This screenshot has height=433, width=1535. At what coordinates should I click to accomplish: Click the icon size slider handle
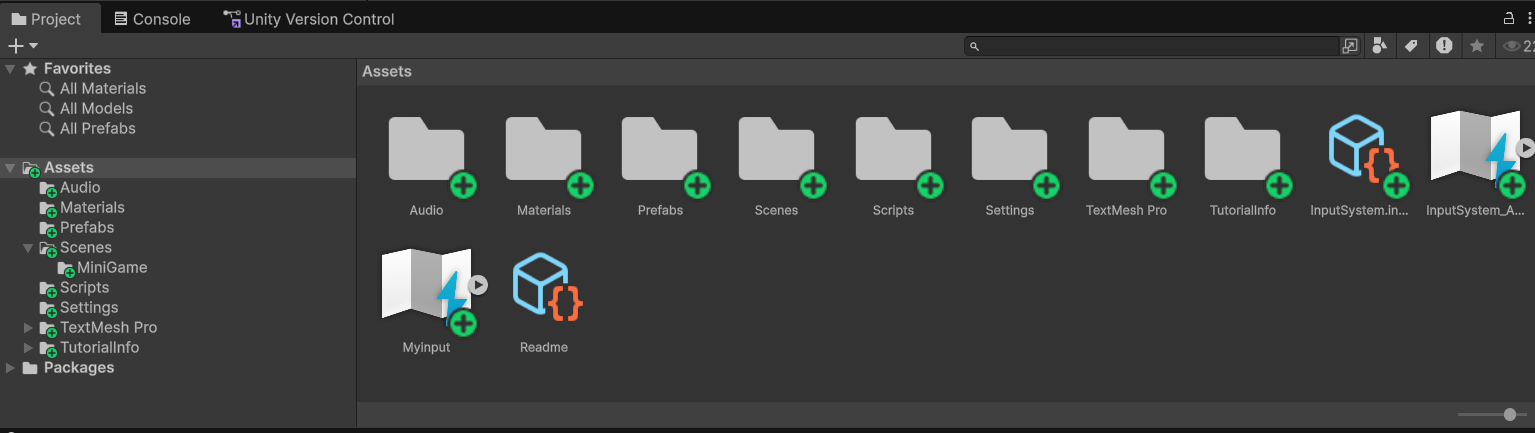(x=1509, y=414)
